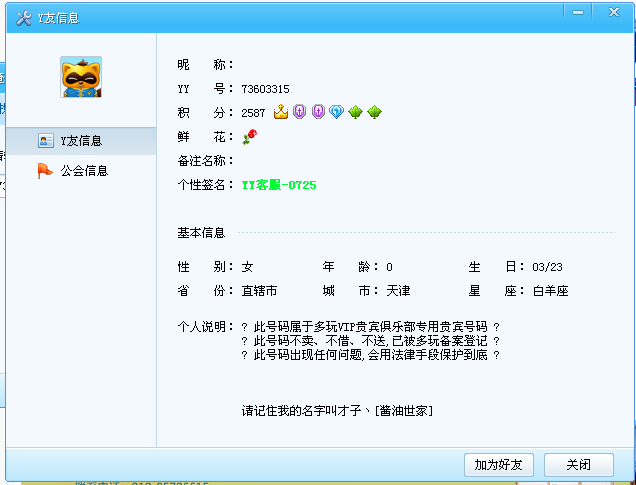Click the Y友信息 window title text
Viewport: 636px width, 485px height.
coord(58,18)
